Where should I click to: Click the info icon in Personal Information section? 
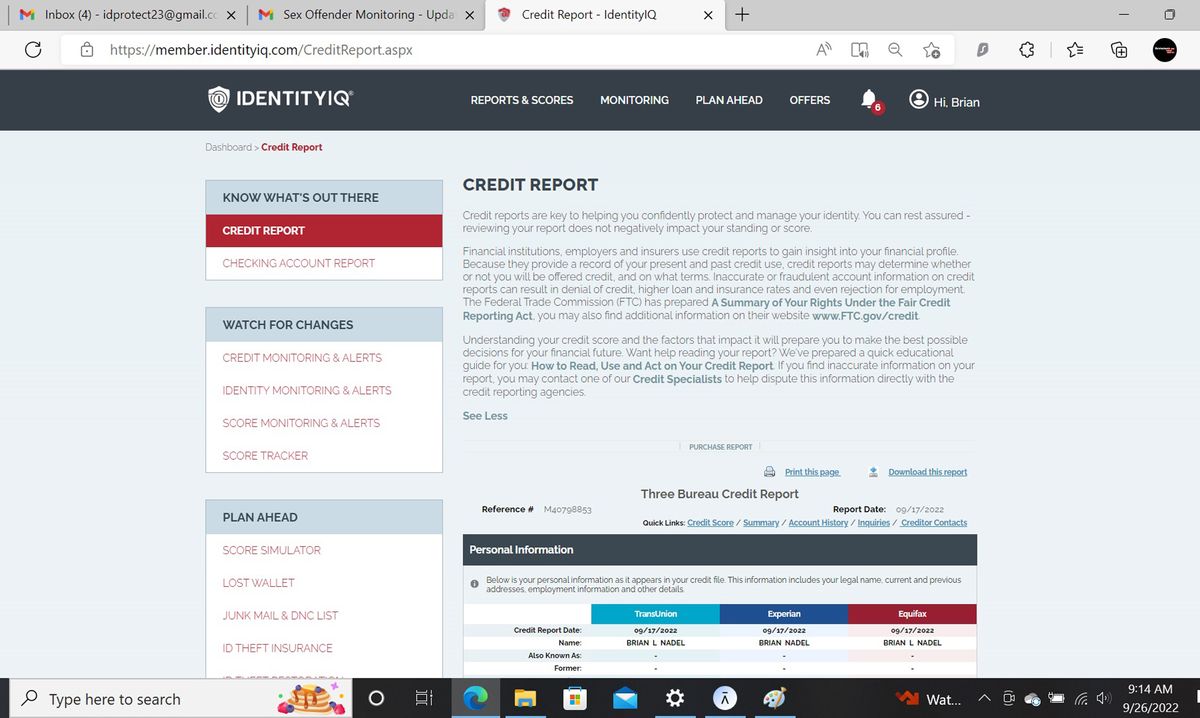(x=474, y=583)
